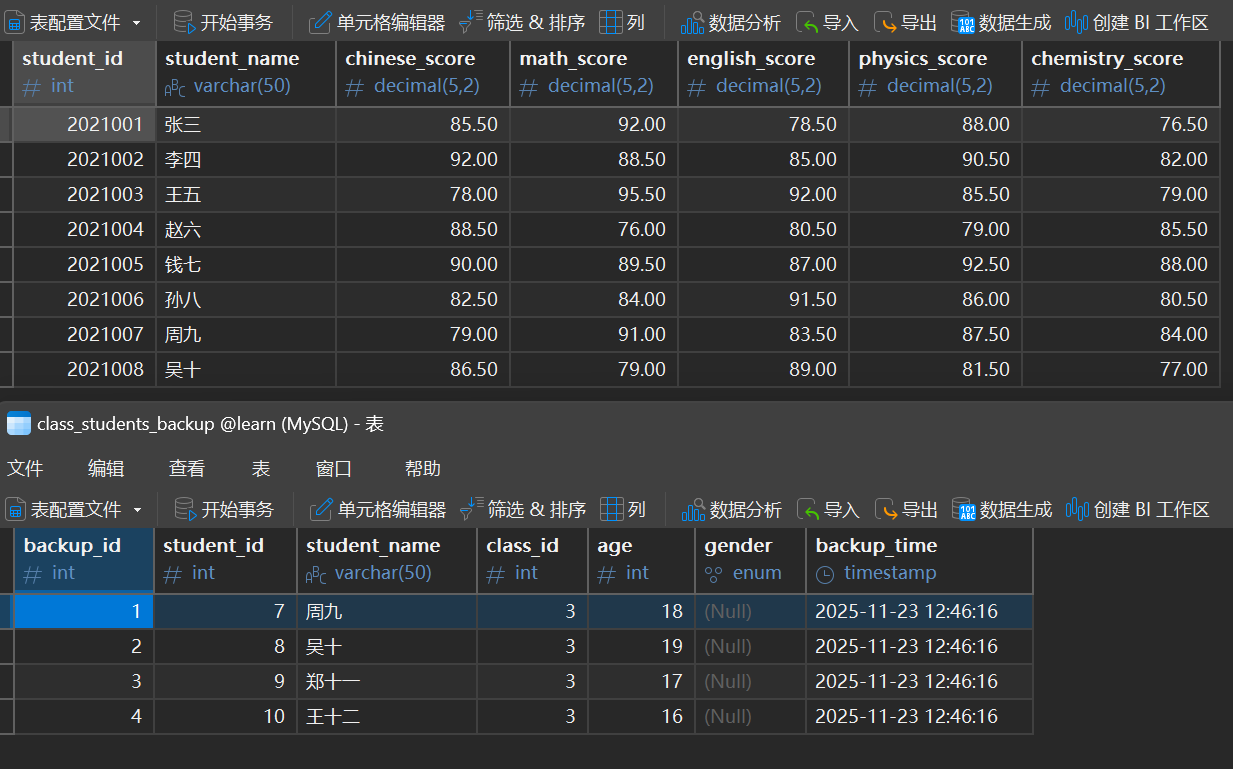Click the math_score column header
The image size is (1233, 769).
(594, 73)
